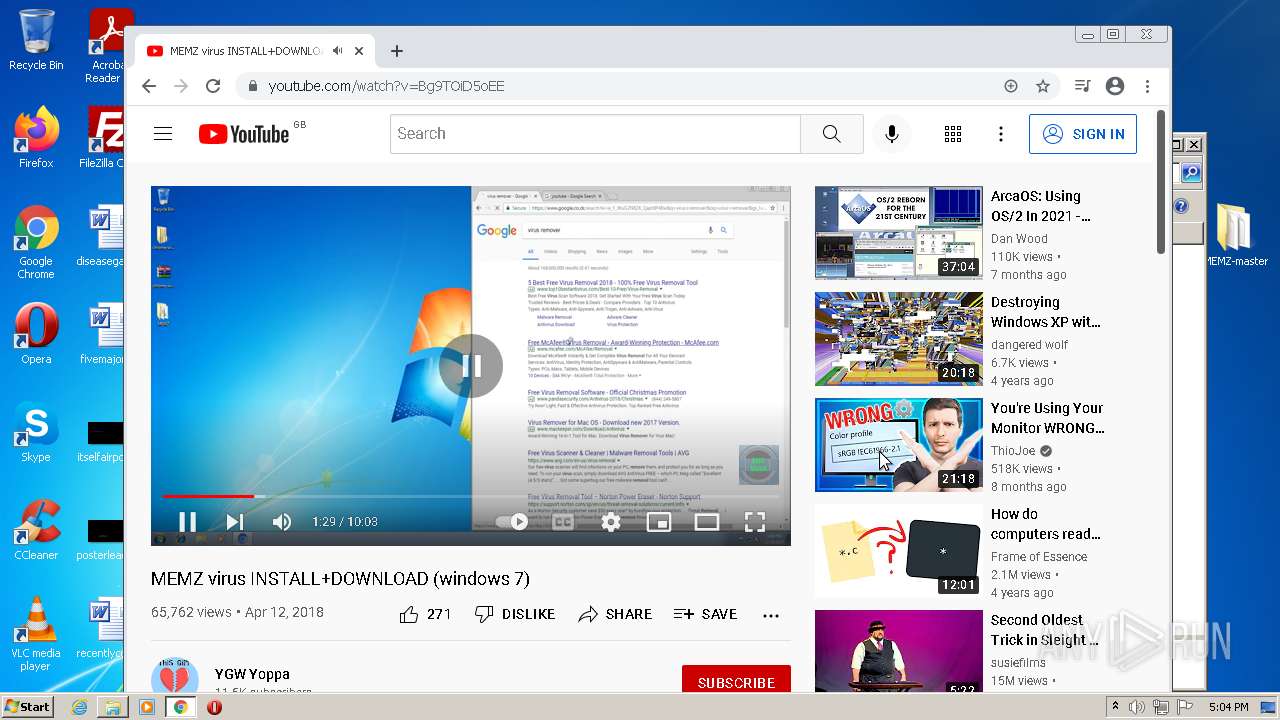Click the large pause overlay in the video
1280x720 pixels.
coord(471,366)
